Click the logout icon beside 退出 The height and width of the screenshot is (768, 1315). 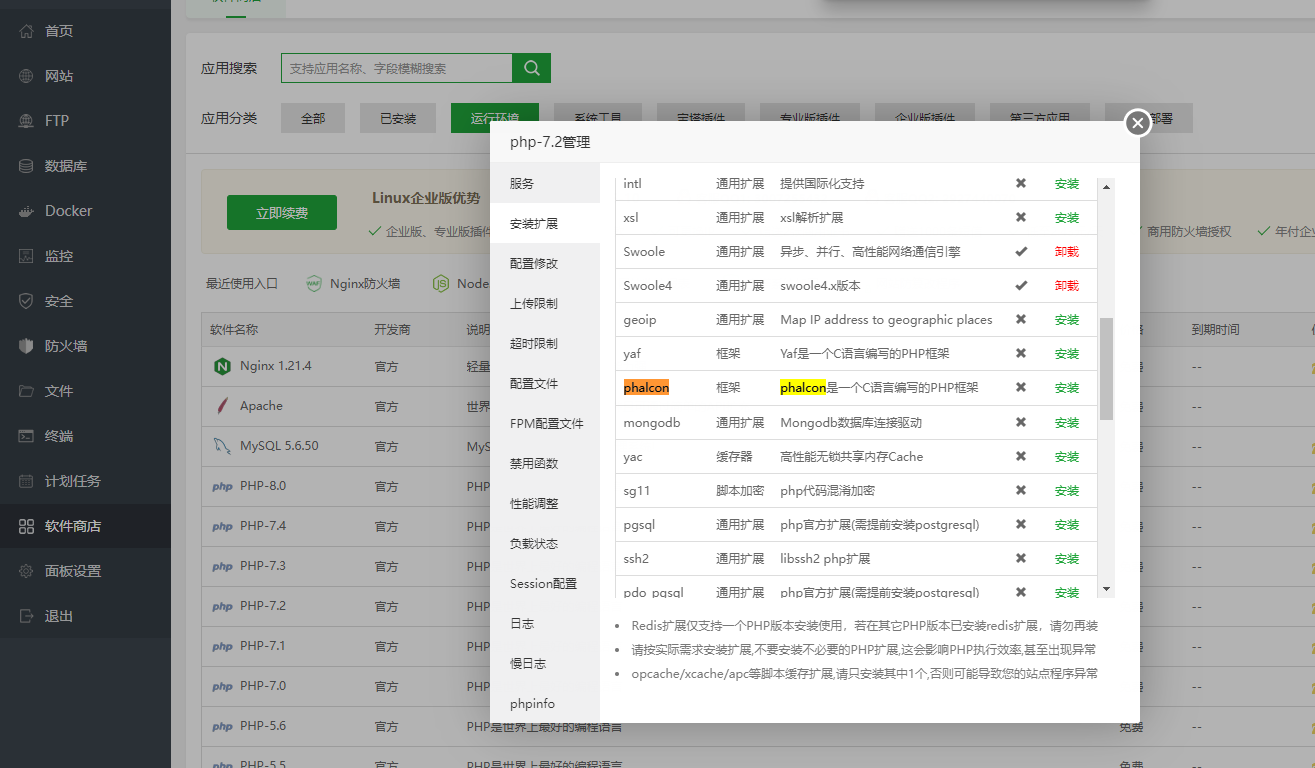(27, 616)
